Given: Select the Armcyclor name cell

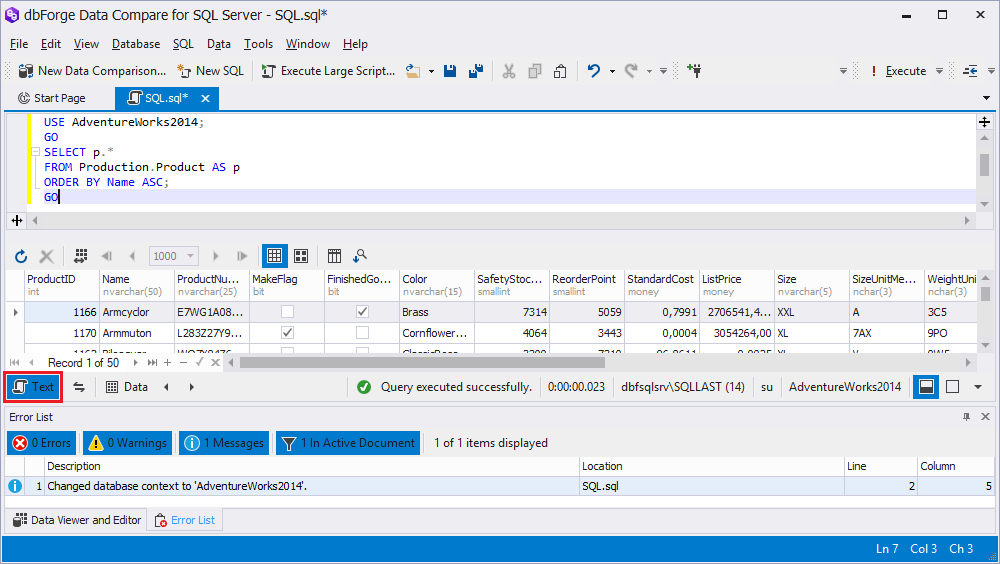Looking at the screenshot, I should (137, 312).
